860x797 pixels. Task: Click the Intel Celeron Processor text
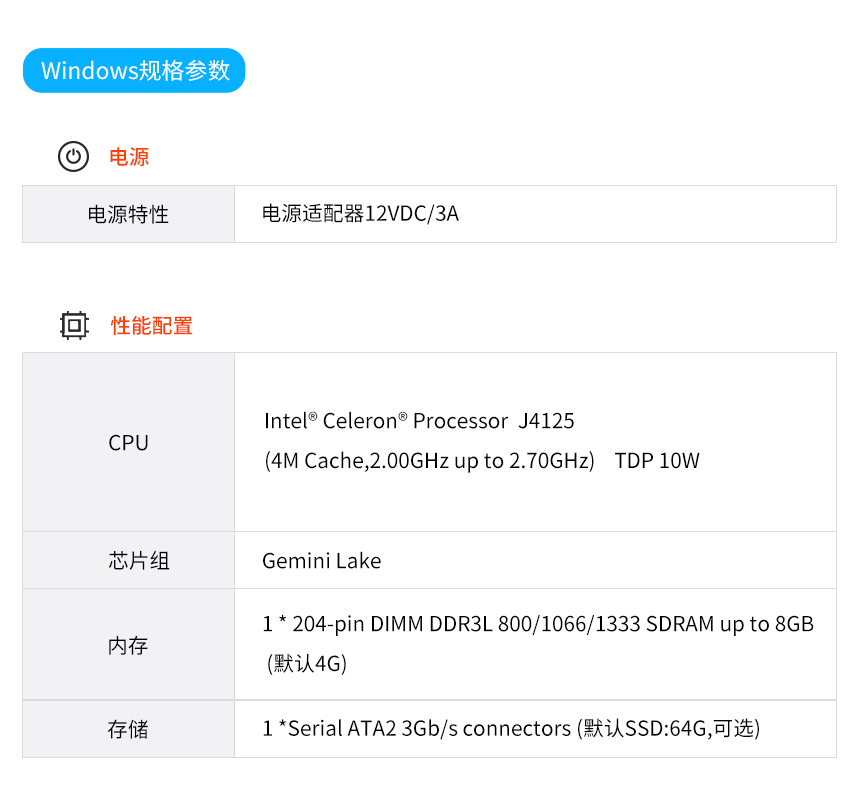[386, 421]
